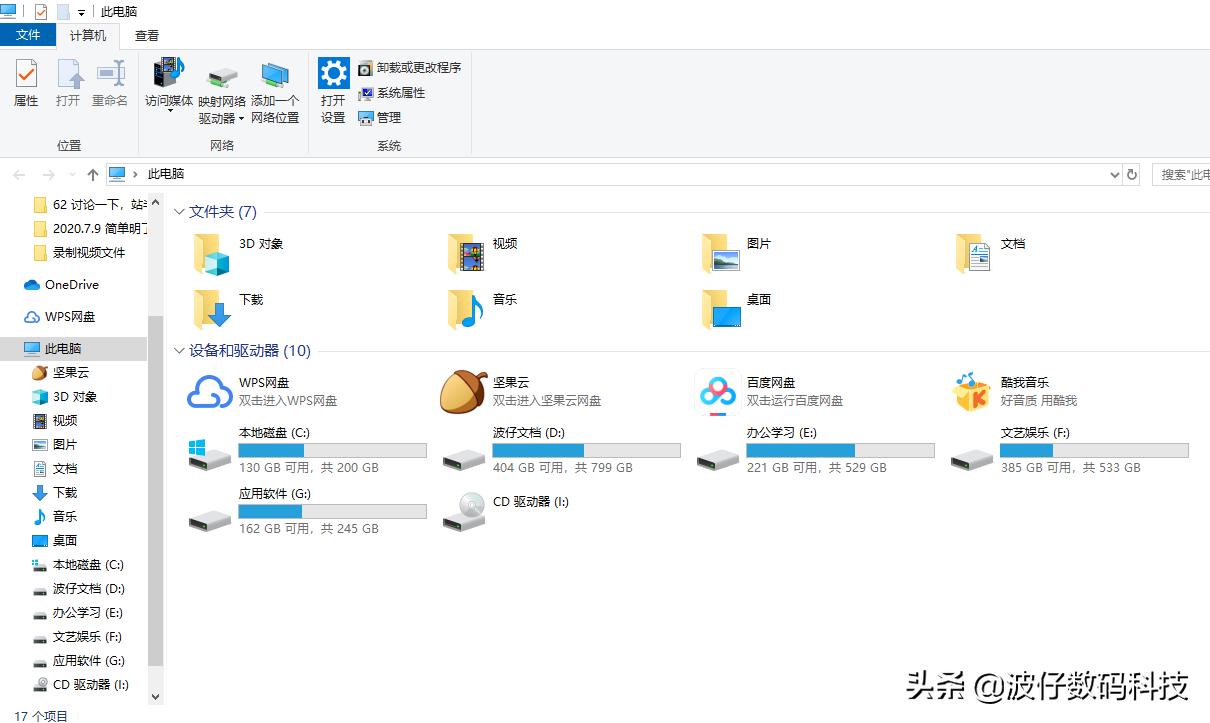This screenshot has height=723, width=1210.
Task: Click the refresh button in address bar
Action: [1132, 174]
